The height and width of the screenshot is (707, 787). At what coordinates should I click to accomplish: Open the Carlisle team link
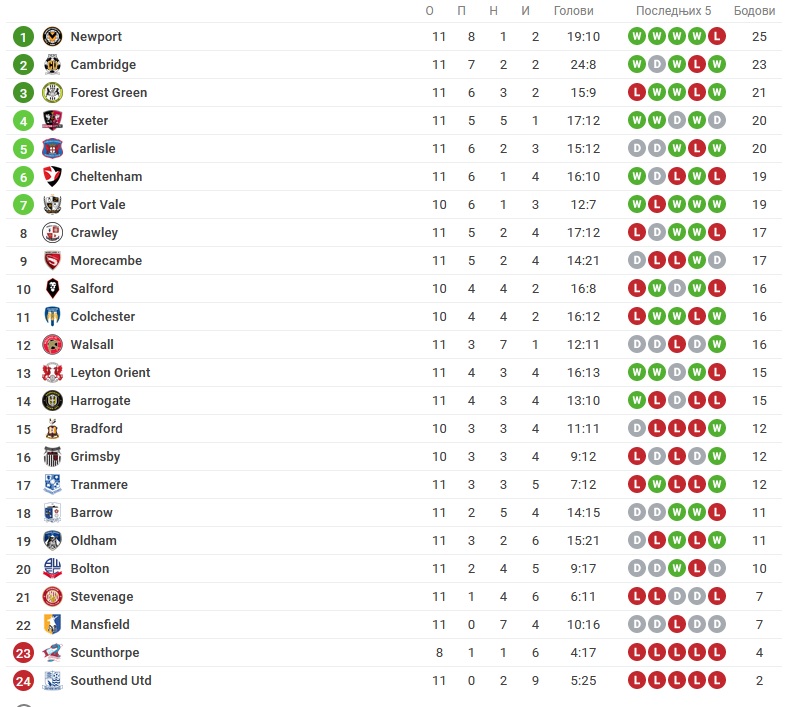[x=93, y=149]
